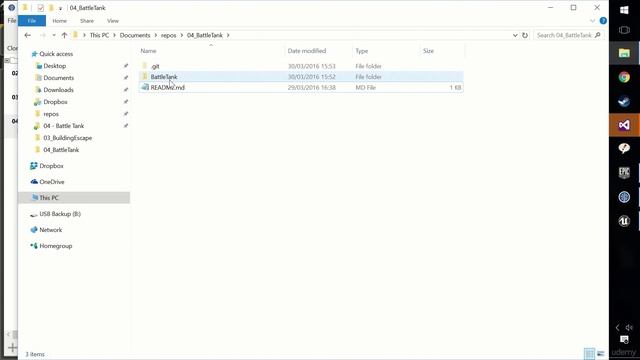640x360 pixels.
Task: Open Task View on the taskbar
Action: tap(624, 30)
